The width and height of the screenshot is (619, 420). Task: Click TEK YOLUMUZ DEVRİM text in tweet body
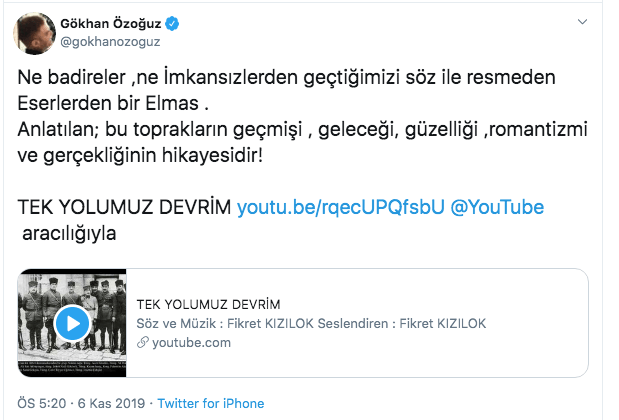(124, 207)
